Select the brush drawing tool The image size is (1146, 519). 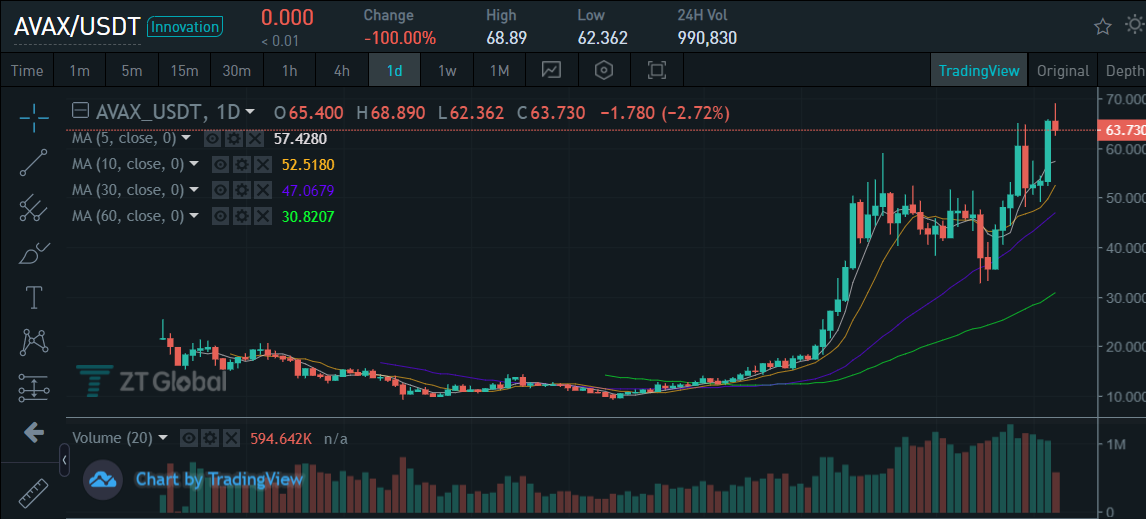tap(34, 254)
